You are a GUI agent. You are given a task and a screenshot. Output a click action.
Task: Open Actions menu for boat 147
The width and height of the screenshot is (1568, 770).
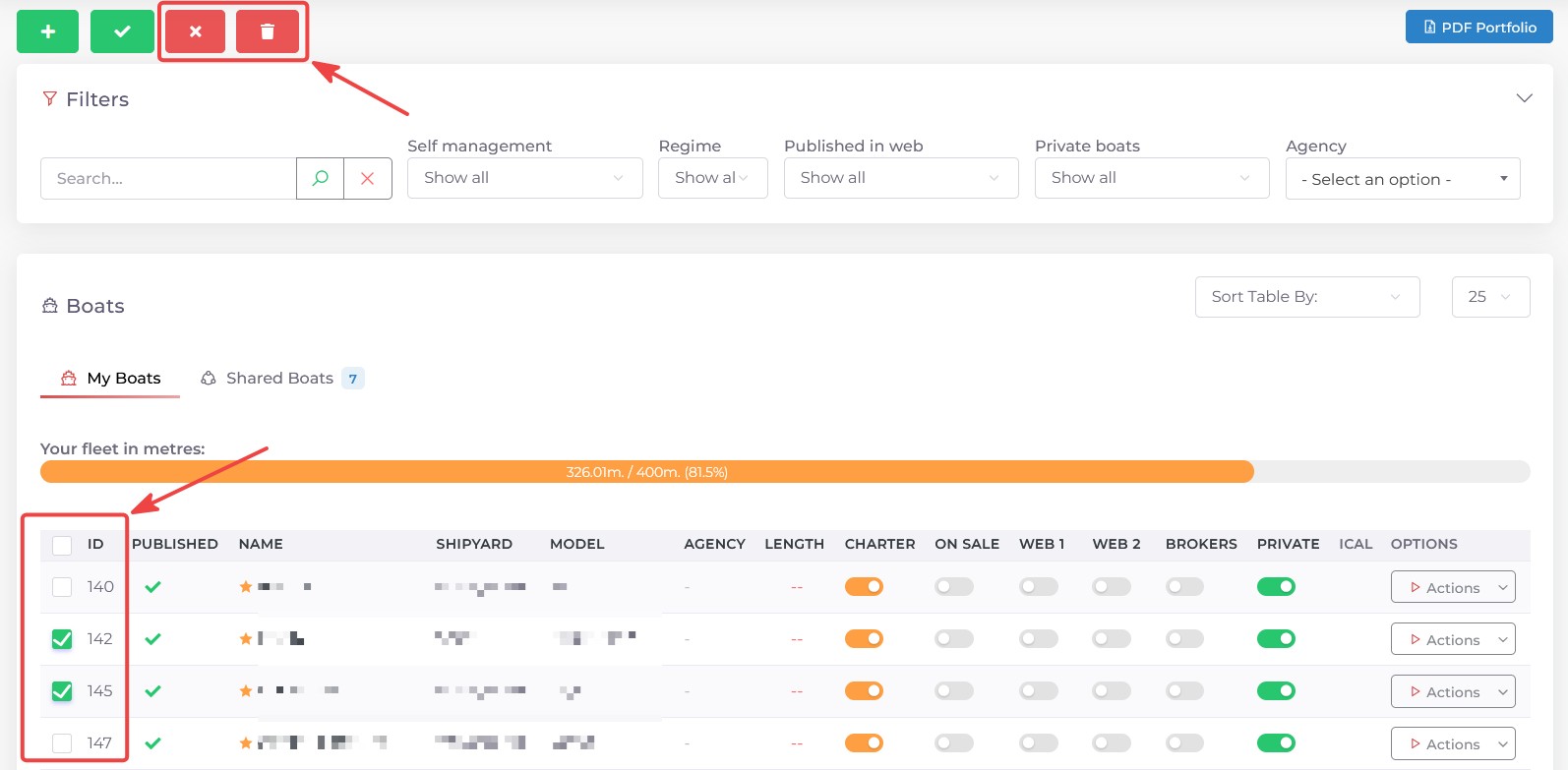pyautogui.click(x=1453, y=743)
